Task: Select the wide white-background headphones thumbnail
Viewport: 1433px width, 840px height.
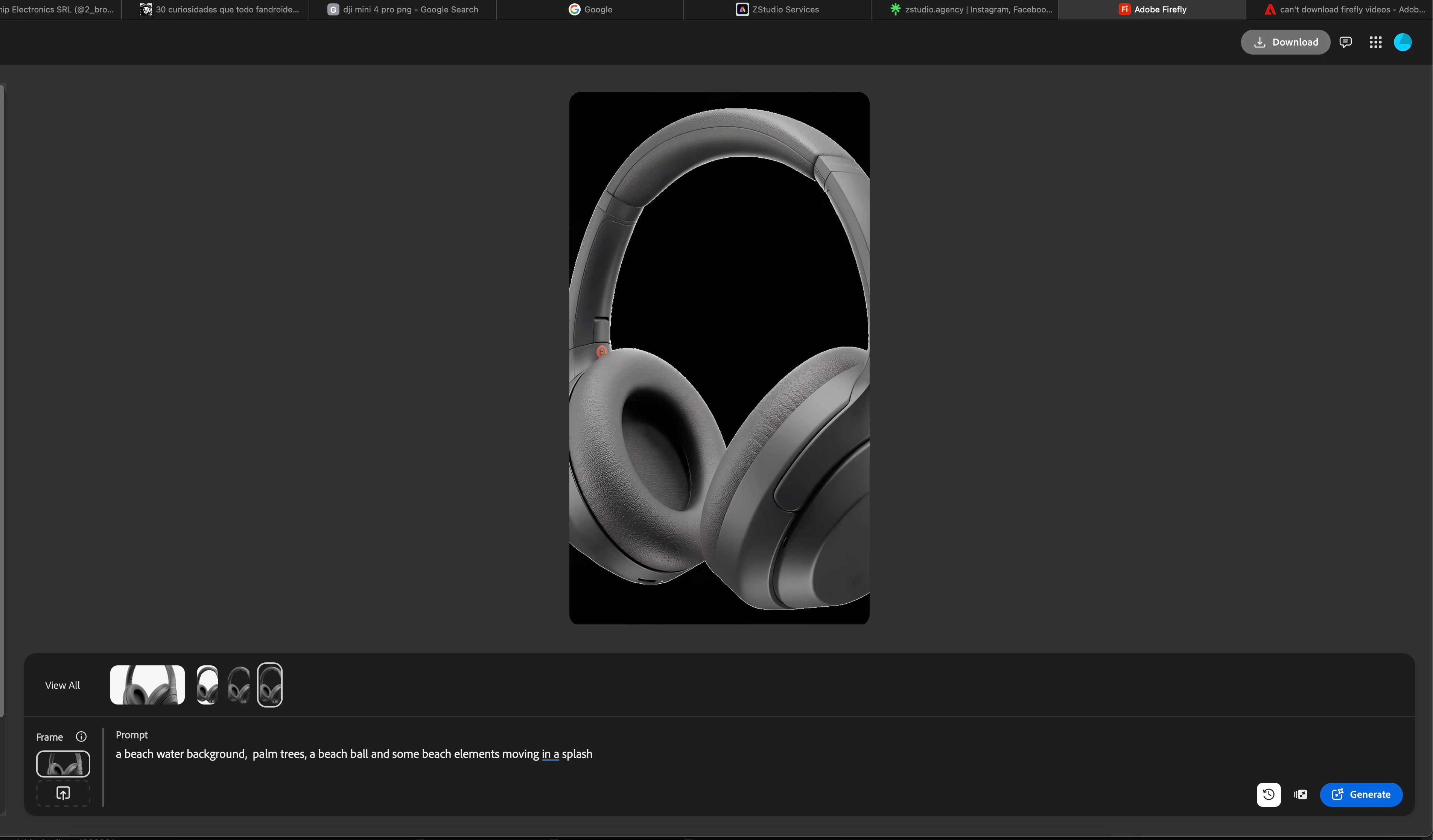Action: tap(147, 685)
